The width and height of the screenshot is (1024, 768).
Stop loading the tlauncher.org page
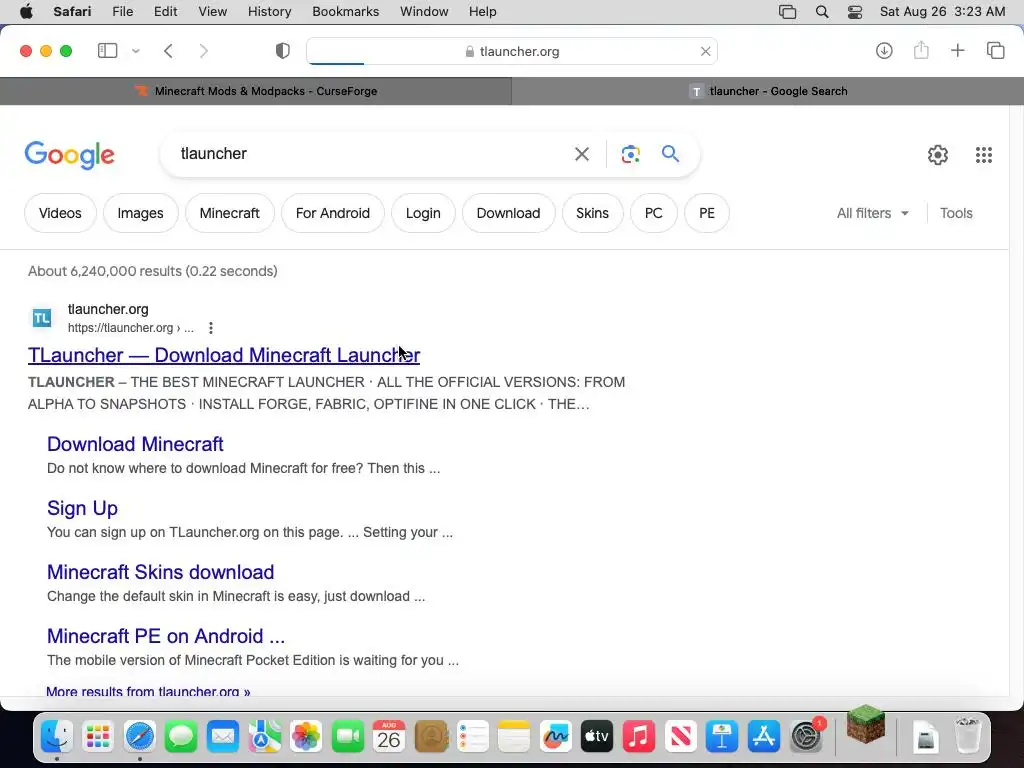tap(705, 51)
